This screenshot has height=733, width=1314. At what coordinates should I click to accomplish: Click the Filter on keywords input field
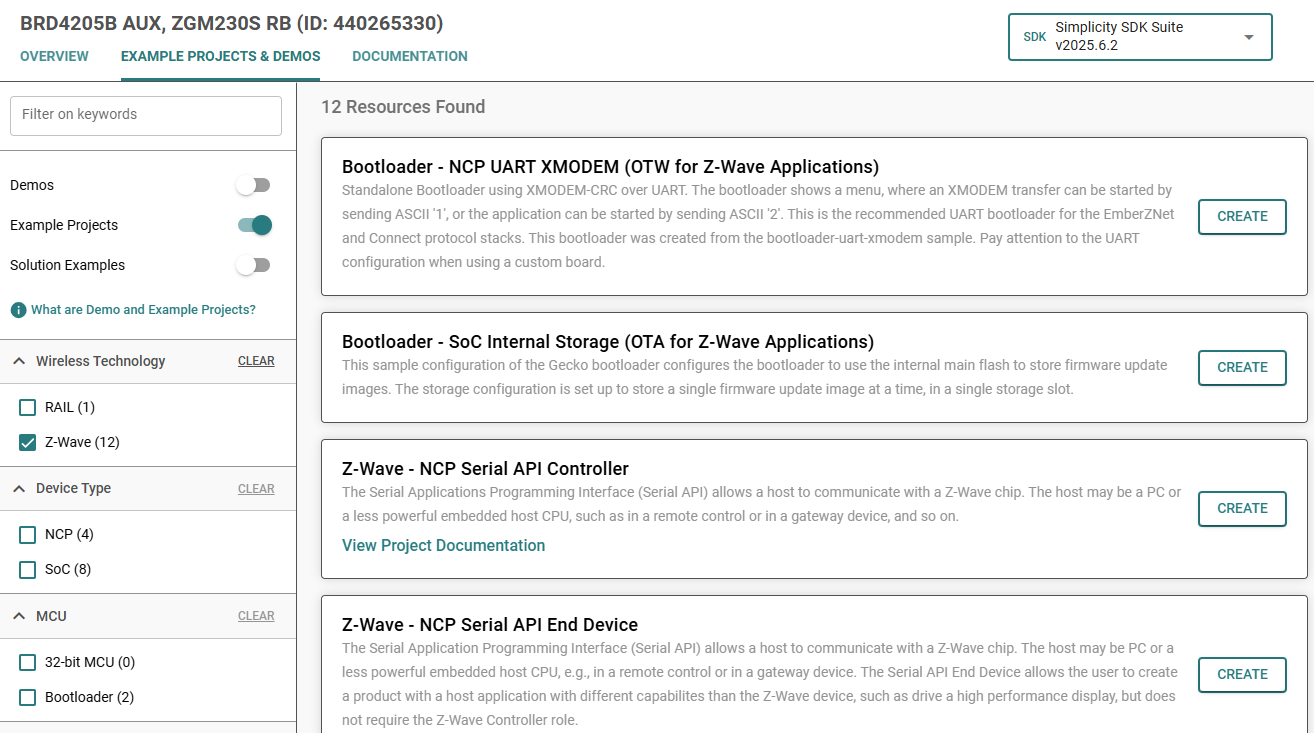[145, 116]
